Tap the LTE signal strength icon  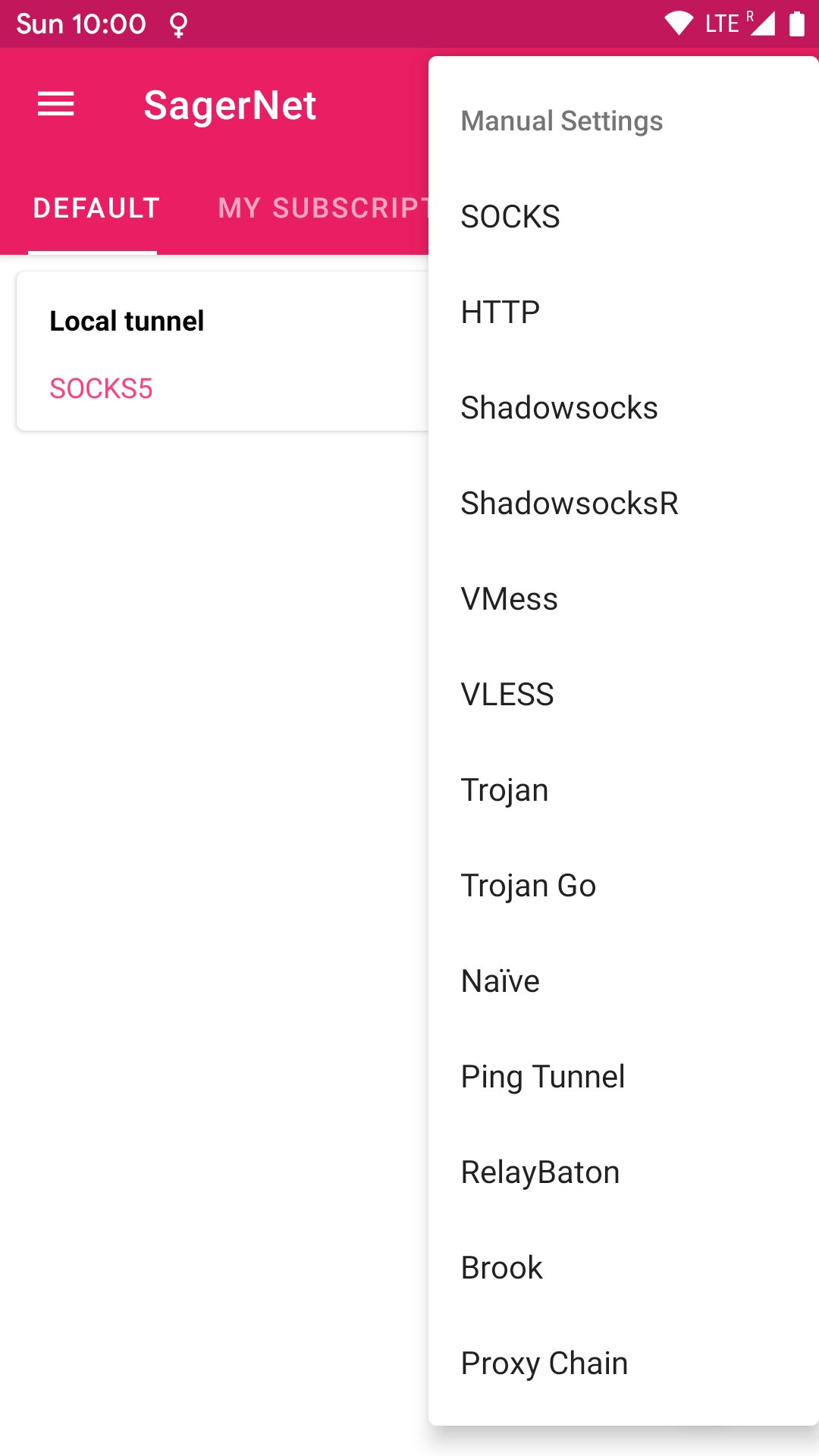761,24
